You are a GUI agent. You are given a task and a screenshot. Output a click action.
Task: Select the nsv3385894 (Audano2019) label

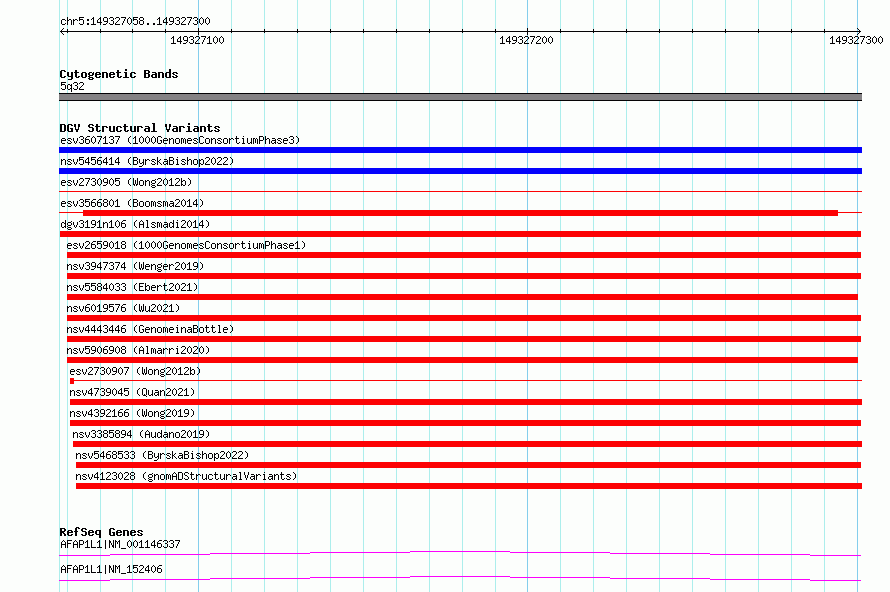tap(141, 434)
